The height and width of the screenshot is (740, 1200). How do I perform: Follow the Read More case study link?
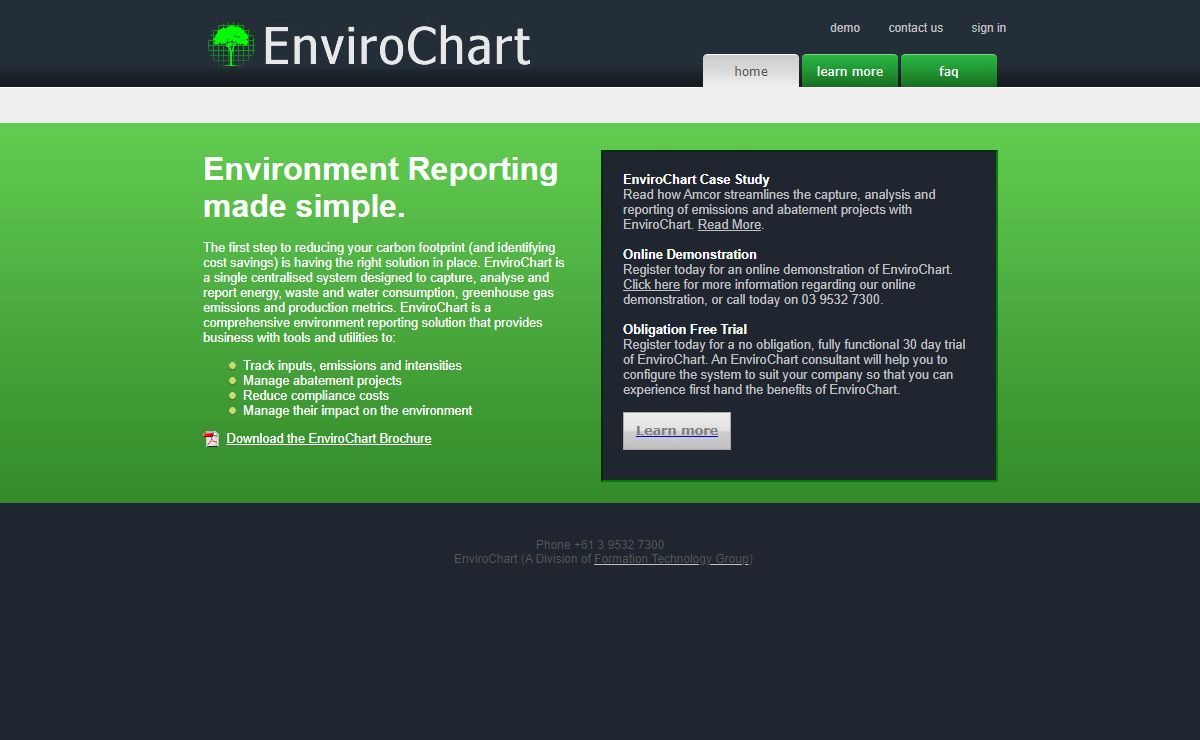pyautogui.click(x=729, y=225)
